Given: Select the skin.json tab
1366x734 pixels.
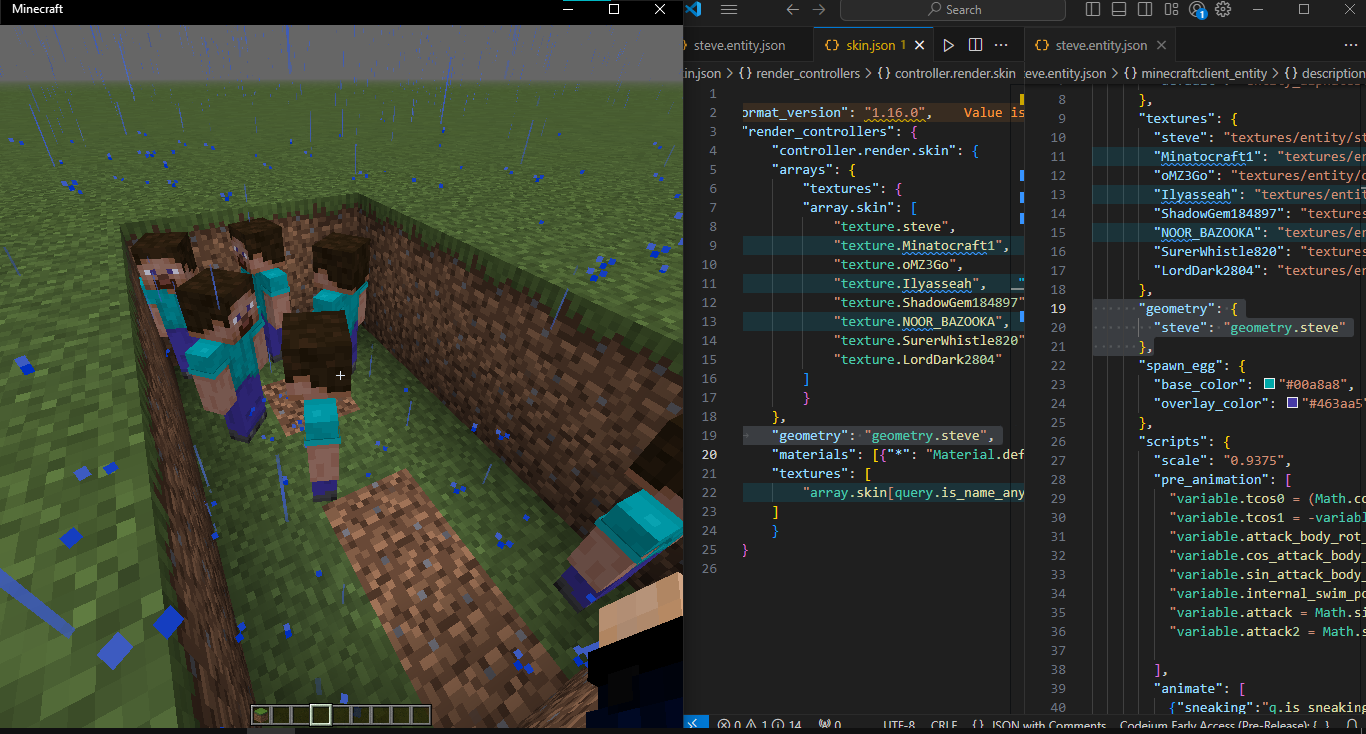Looking at the screenshot, I should (871, 45).
